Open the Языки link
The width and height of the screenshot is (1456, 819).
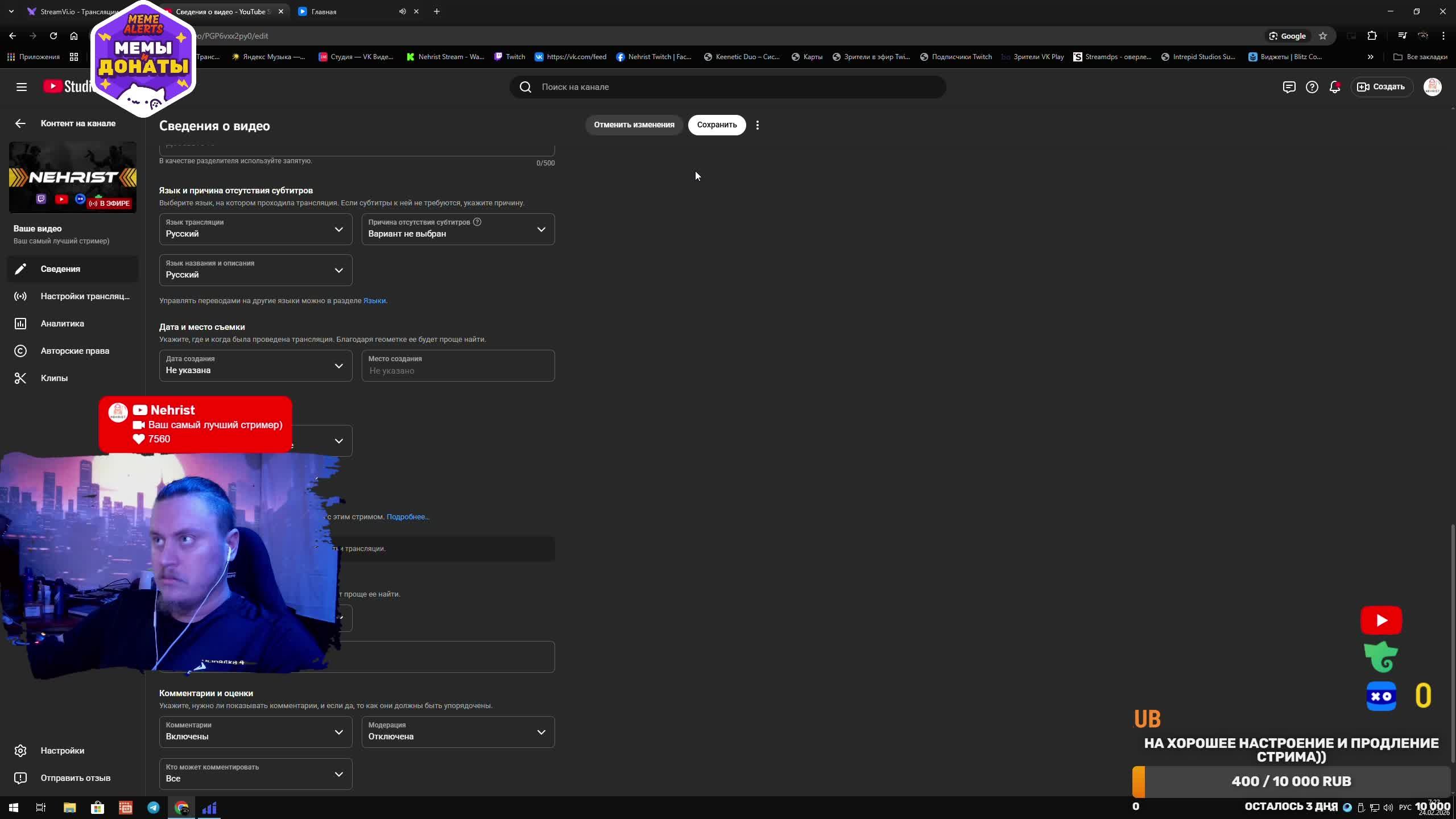[x=374, y=301]
